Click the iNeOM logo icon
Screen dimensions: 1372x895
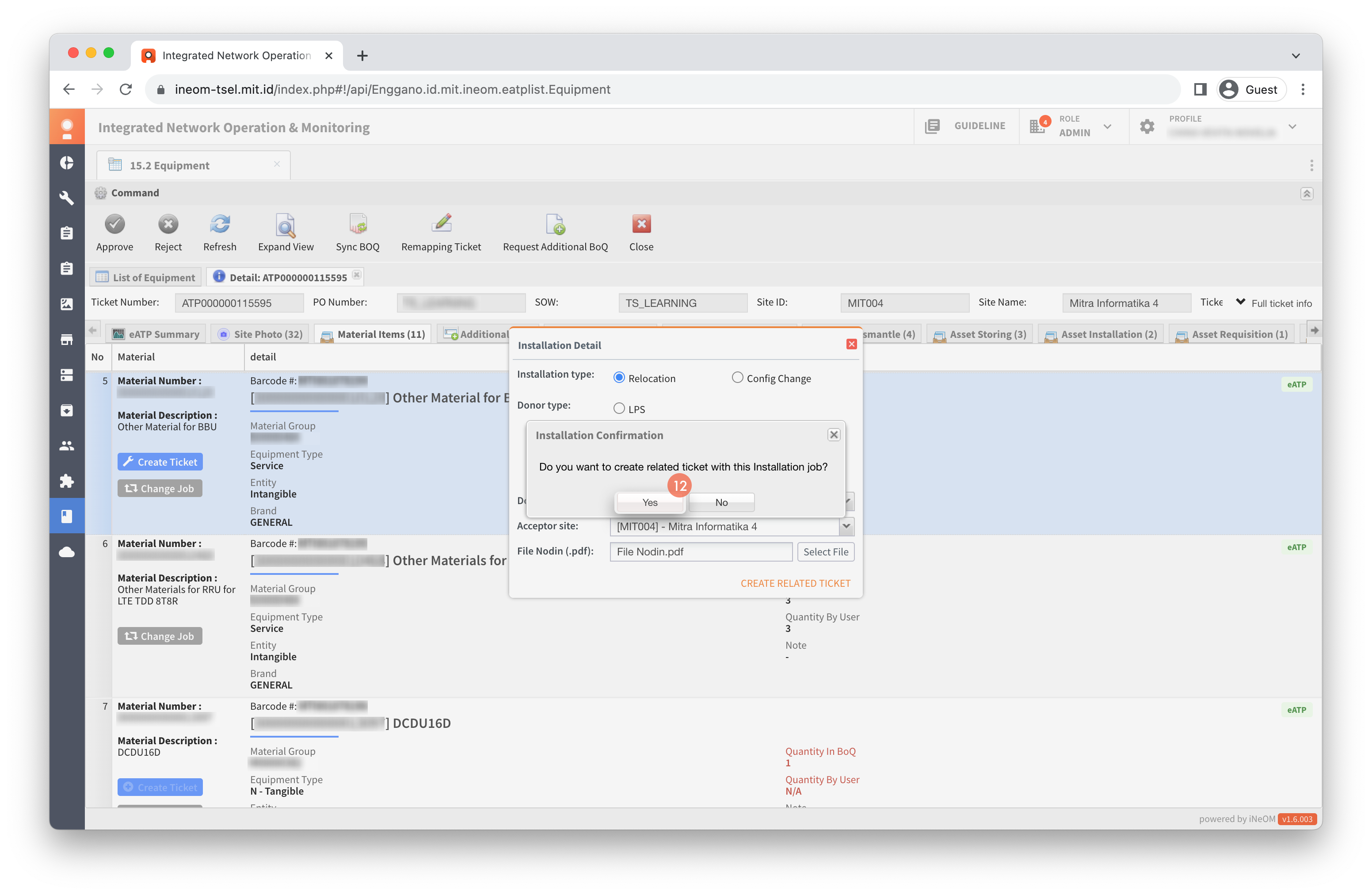tap(67, 127)
